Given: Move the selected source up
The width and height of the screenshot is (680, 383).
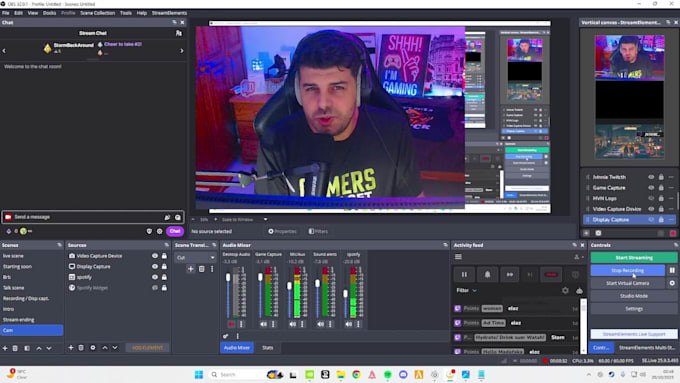Looking at the screenshot, I should coord(105,347).
